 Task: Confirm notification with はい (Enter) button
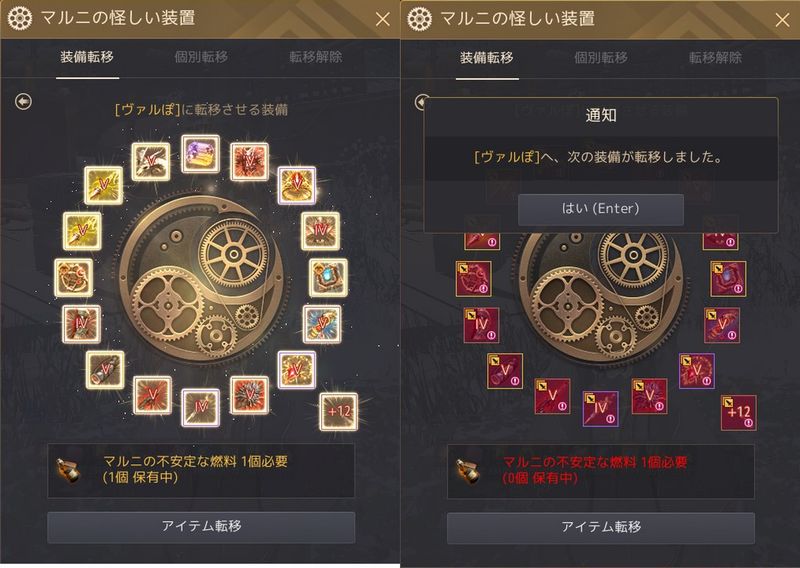pos(601,209)
